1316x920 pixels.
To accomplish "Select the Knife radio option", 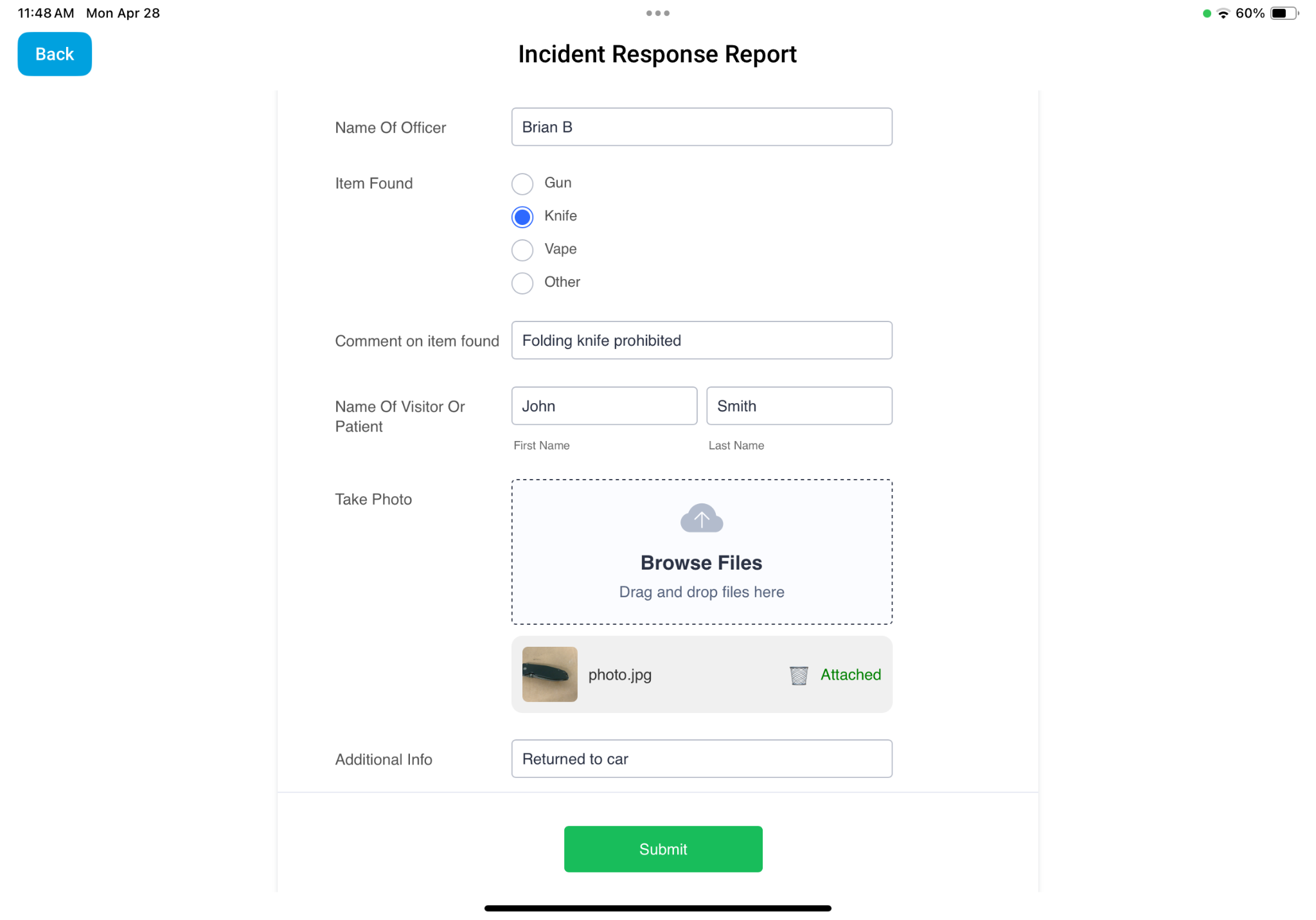I will point(522,217).
